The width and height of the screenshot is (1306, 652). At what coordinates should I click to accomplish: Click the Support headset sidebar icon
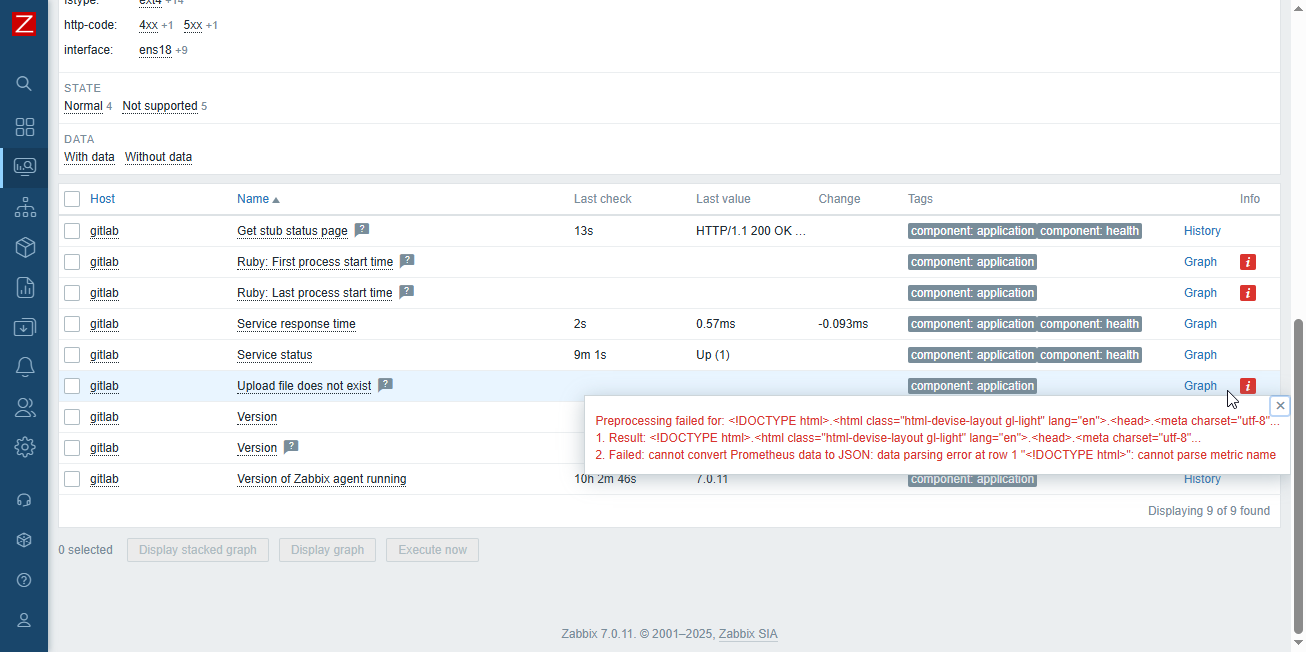tap(24, 500)
